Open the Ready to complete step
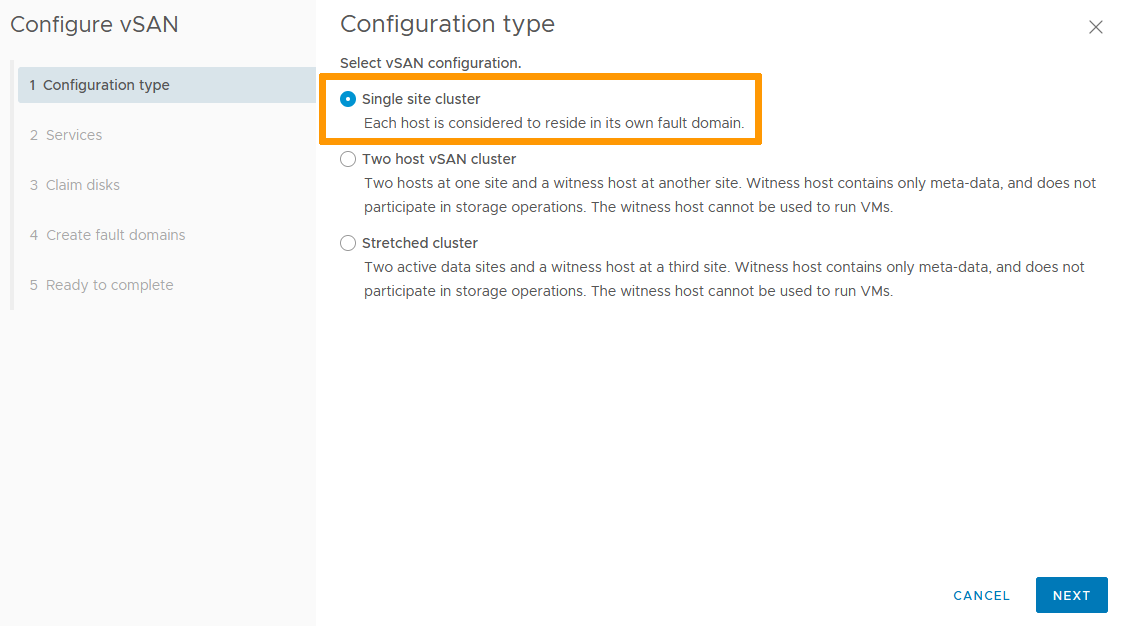This screenshot has width=1124, height=626. pyautogui.click(x=108, y=285)
